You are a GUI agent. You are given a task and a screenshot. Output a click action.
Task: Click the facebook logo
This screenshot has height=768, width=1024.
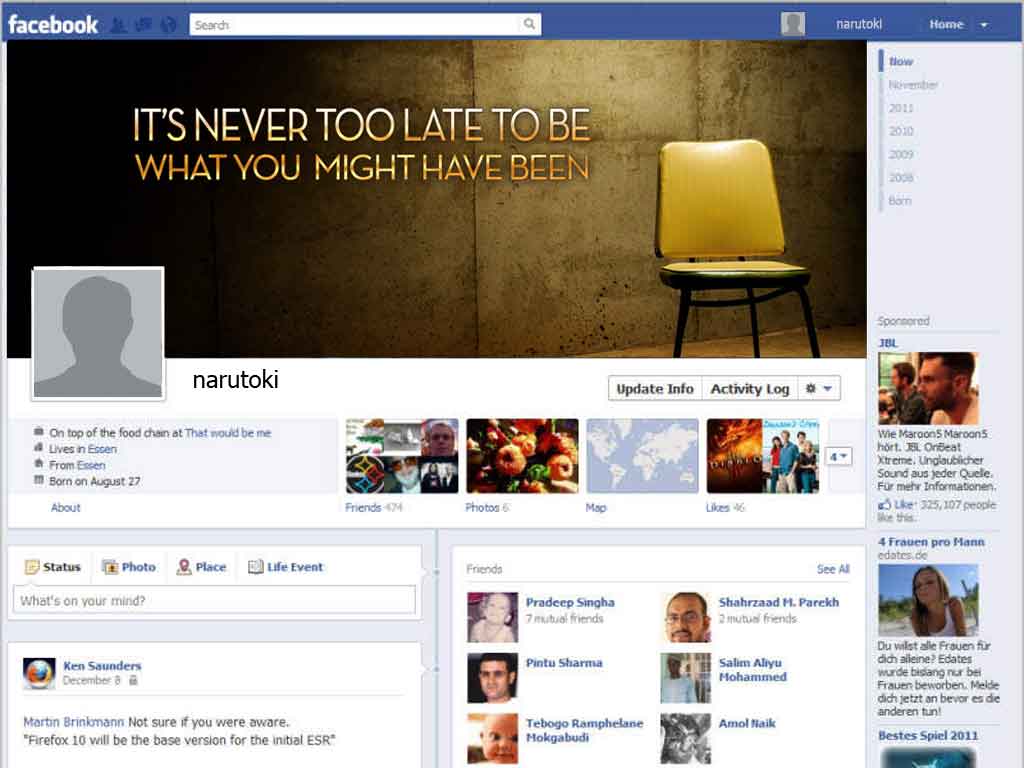click(x=53, y=25)
